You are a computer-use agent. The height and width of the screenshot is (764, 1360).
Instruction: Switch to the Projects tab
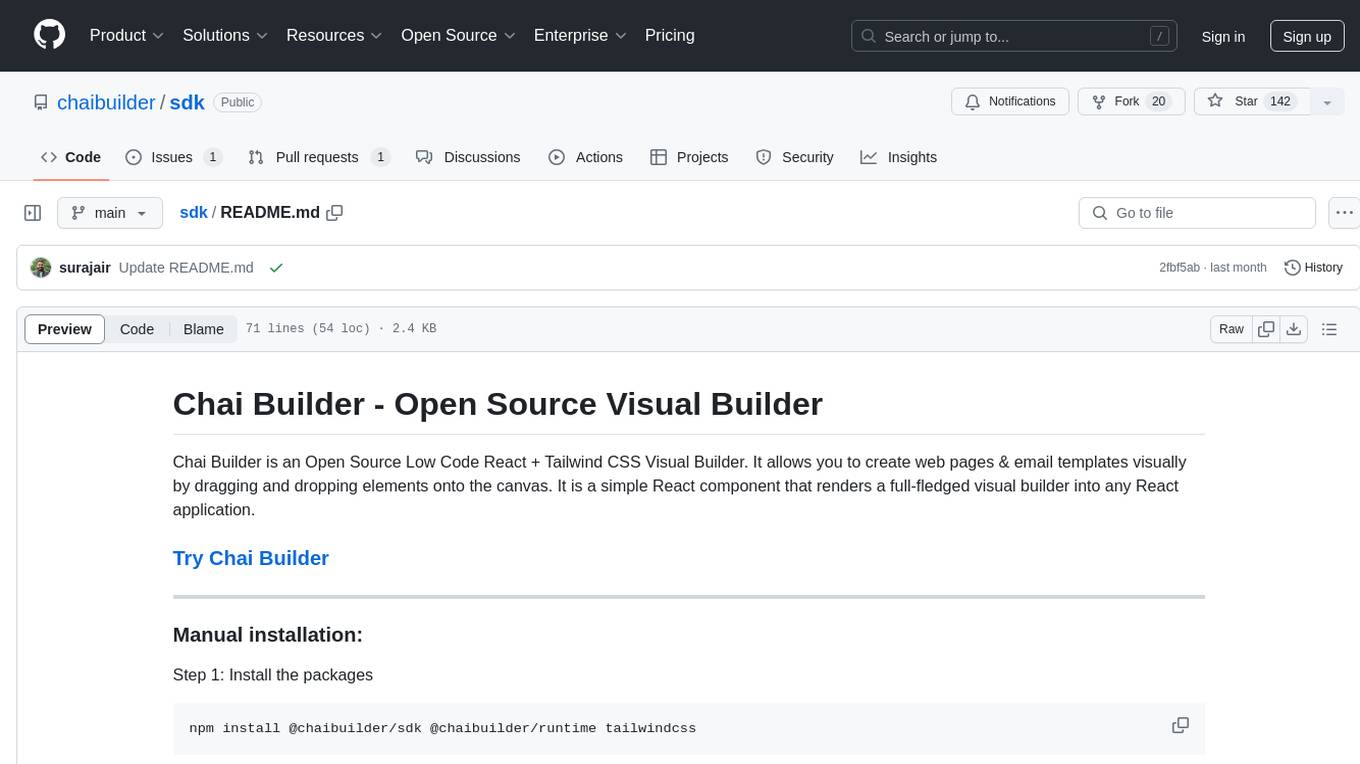coord(689,157)
